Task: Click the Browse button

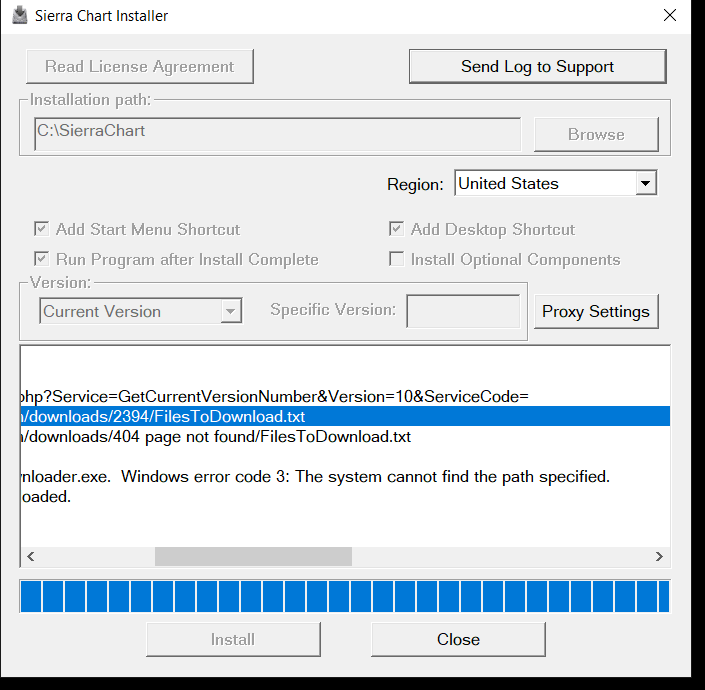Action: [x=596, y=134]
